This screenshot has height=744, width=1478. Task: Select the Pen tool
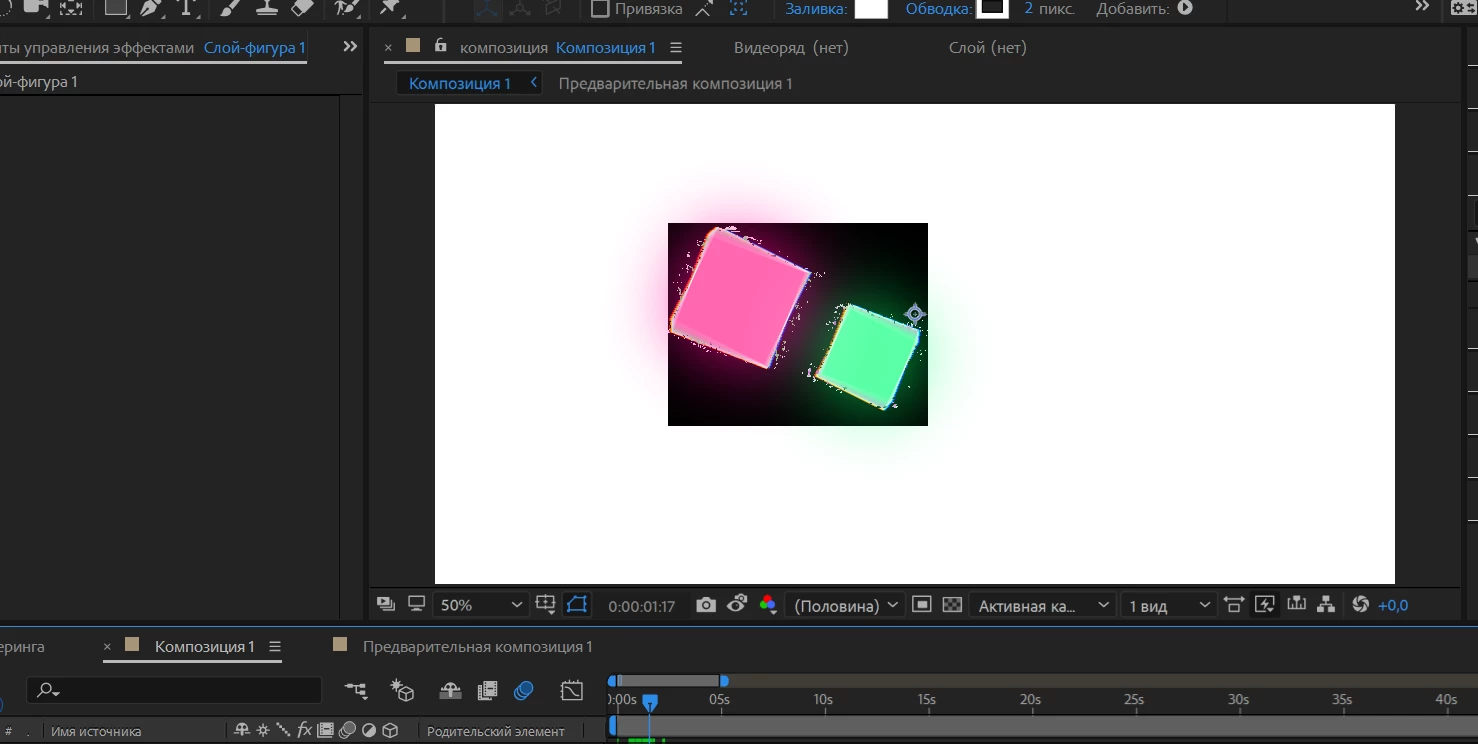[151, 8]
